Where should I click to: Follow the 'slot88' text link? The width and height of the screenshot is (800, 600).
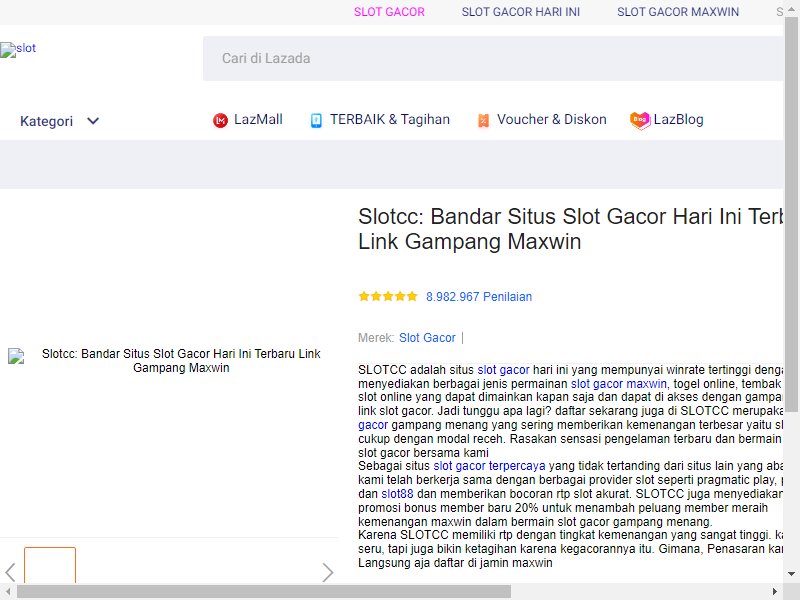pos(397,494)
